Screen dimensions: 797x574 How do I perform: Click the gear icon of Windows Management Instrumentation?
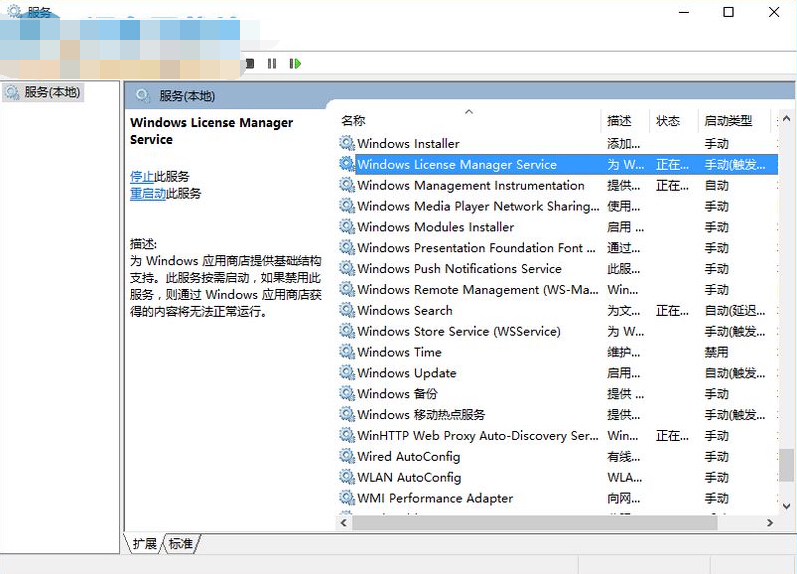coord(347,185)
